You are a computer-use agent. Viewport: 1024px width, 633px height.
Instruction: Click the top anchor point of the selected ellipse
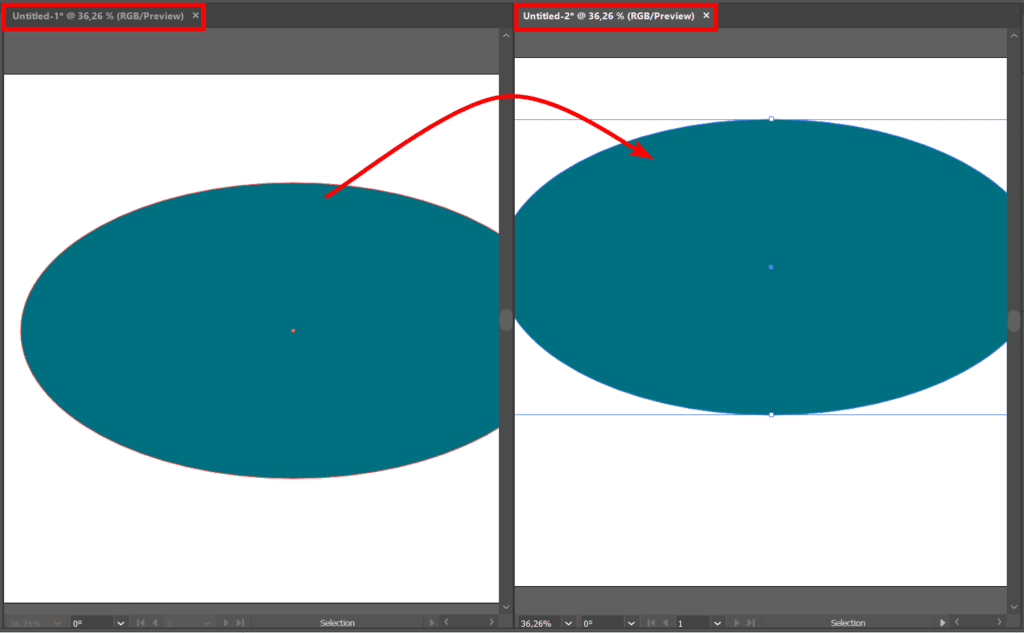click(771, 119)
